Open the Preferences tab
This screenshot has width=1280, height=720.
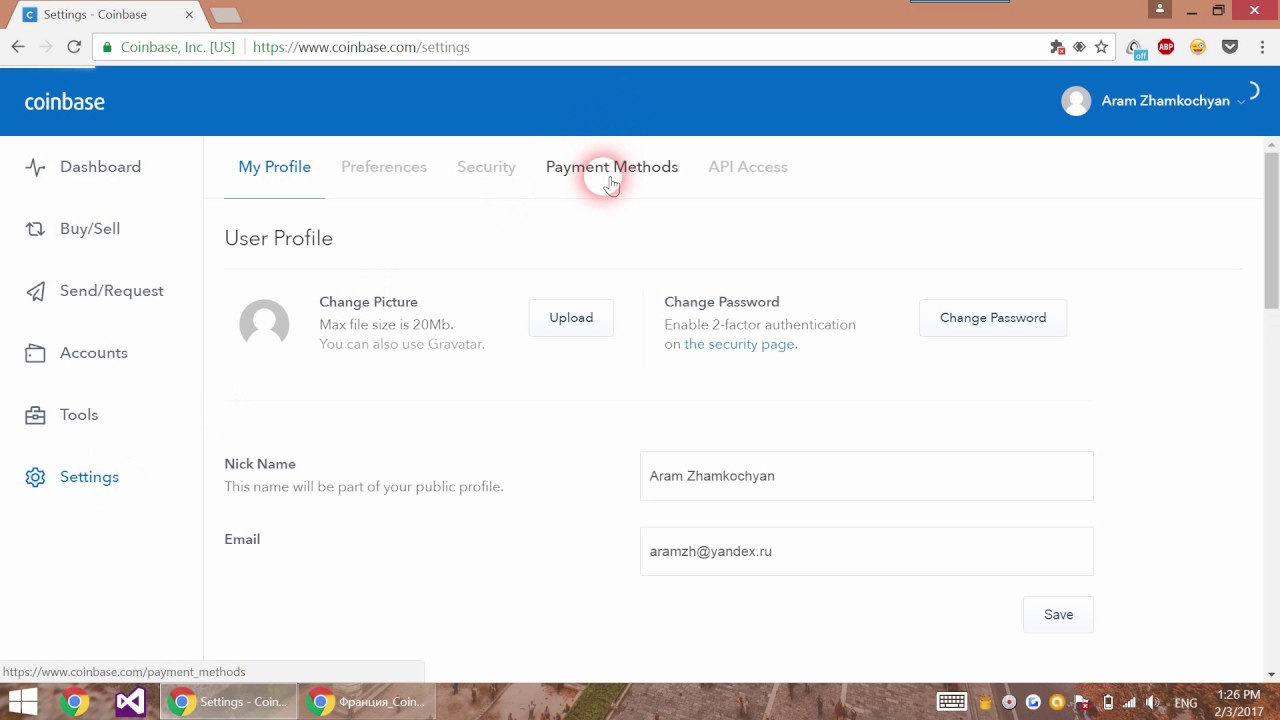click(x=384, y=167)
